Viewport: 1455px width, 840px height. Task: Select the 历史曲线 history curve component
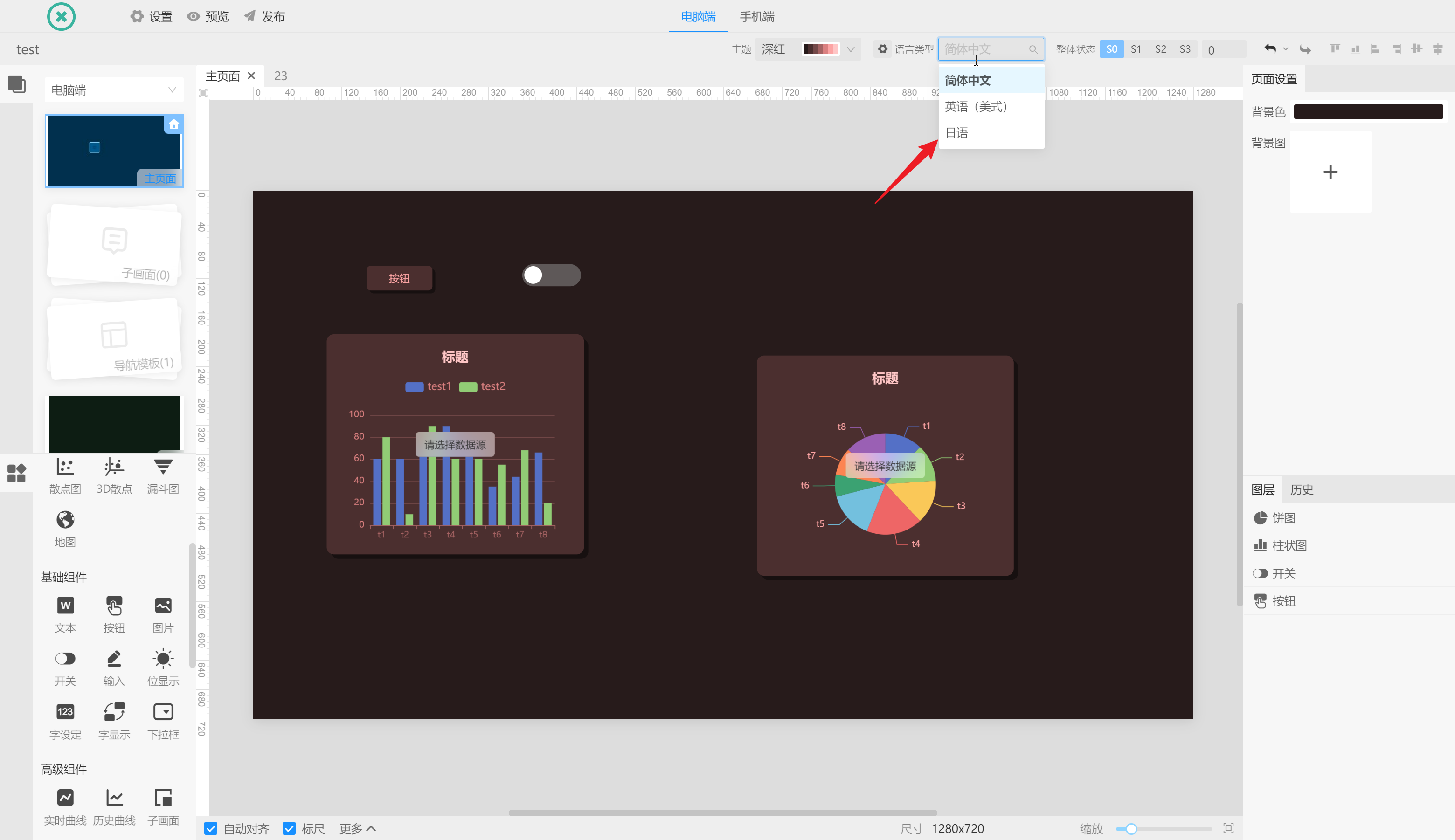coord(114,808)
